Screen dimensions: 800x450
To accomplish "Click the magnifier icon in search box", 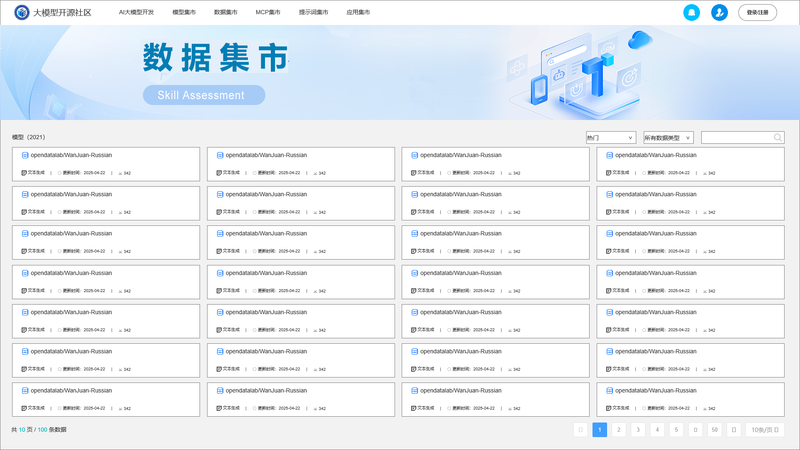I will coord(778,137).
